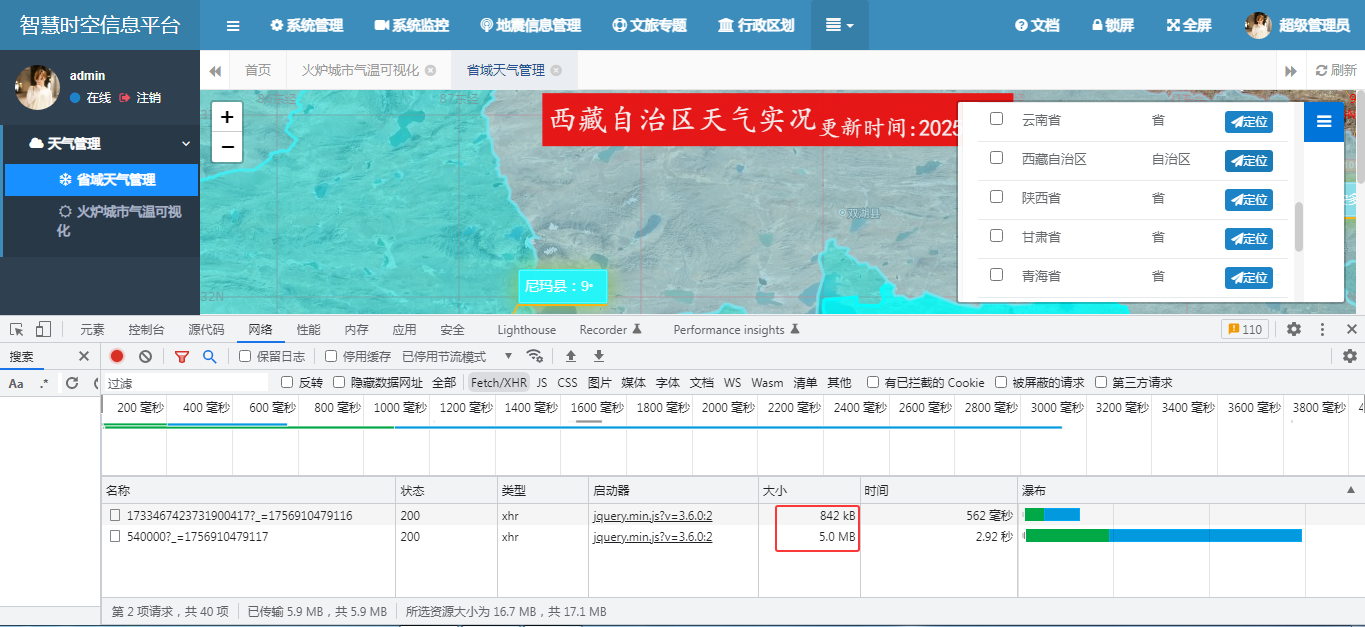Open the 地震信息管理 top menu
This screenshot has height=627, width=1365.
[x=530, y=25]
